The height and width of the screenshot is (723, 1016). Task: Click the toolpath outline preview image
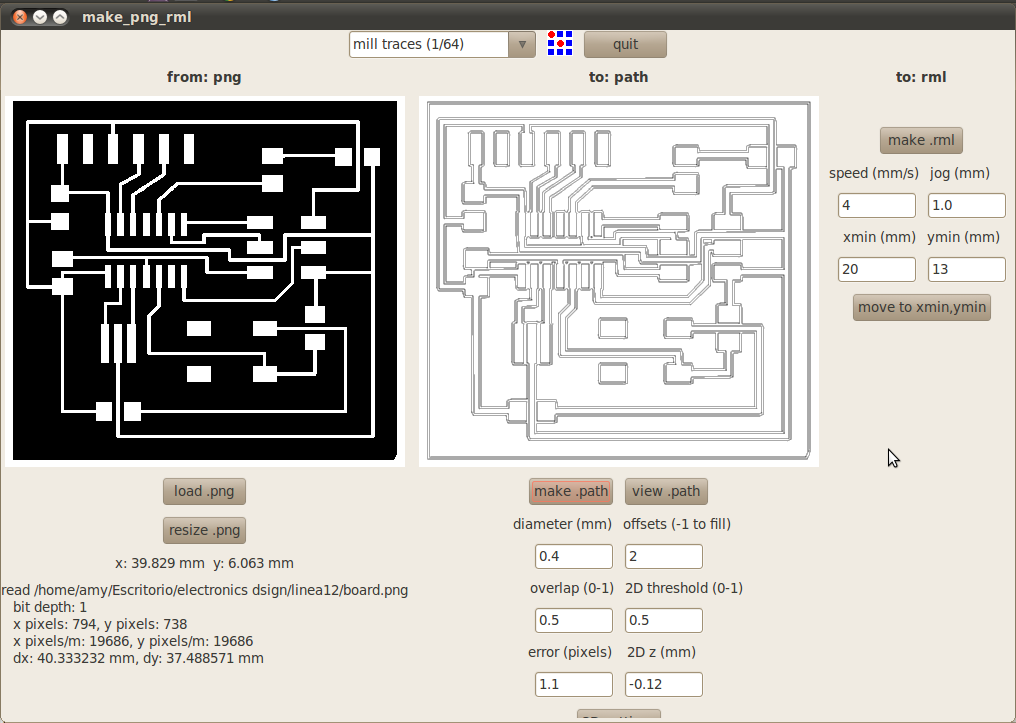click(618, 281)
